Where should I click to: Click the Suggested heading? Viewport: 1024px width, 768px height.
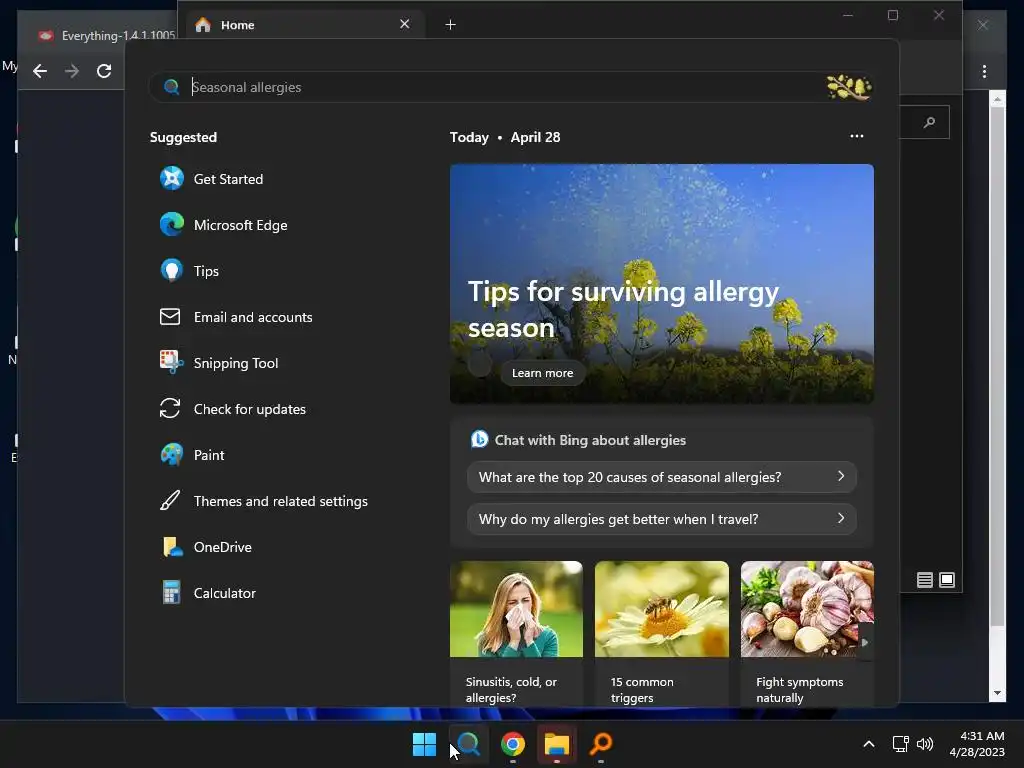point(184,137)
